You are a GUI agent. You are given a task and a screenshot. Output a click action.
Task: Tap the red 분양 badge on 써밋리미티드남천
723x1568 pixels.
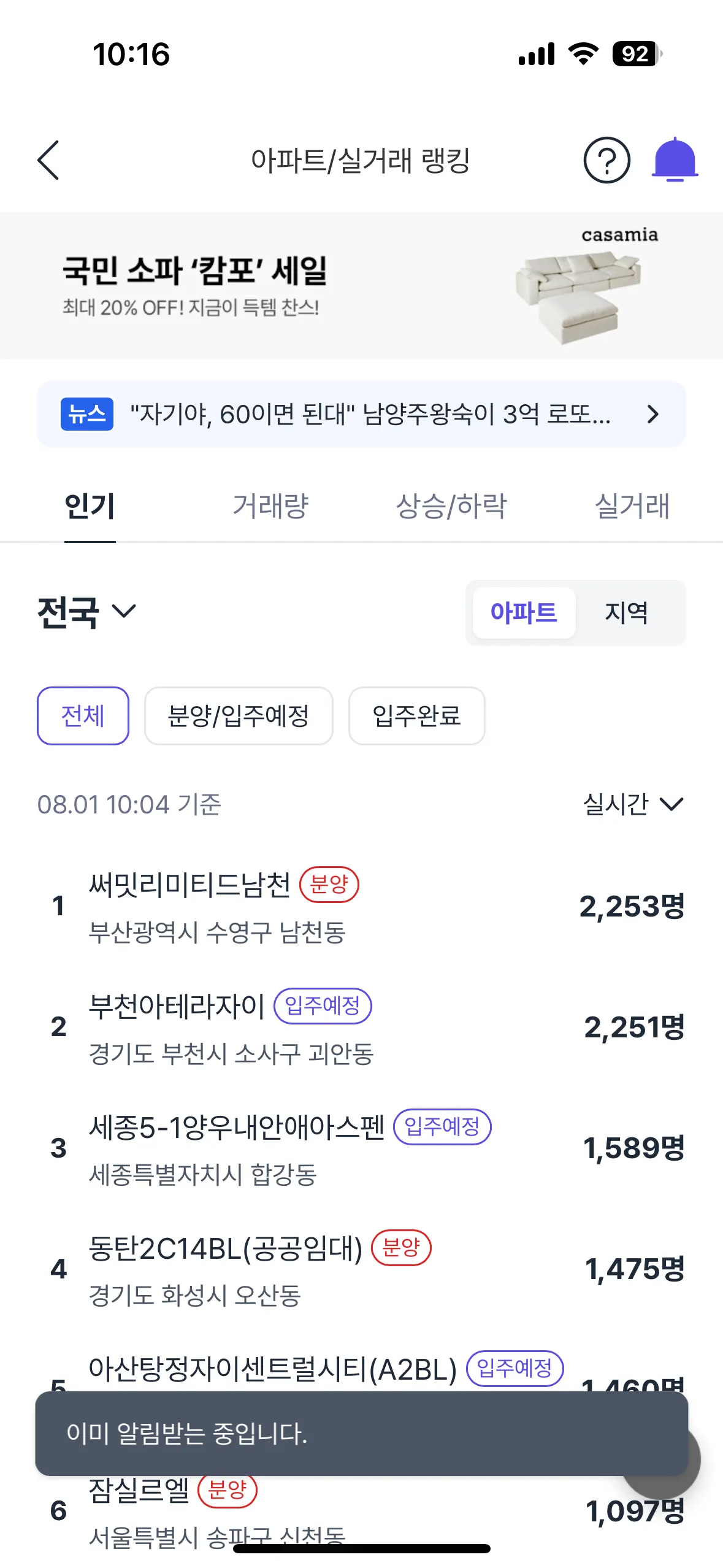[x=329, y=885]
